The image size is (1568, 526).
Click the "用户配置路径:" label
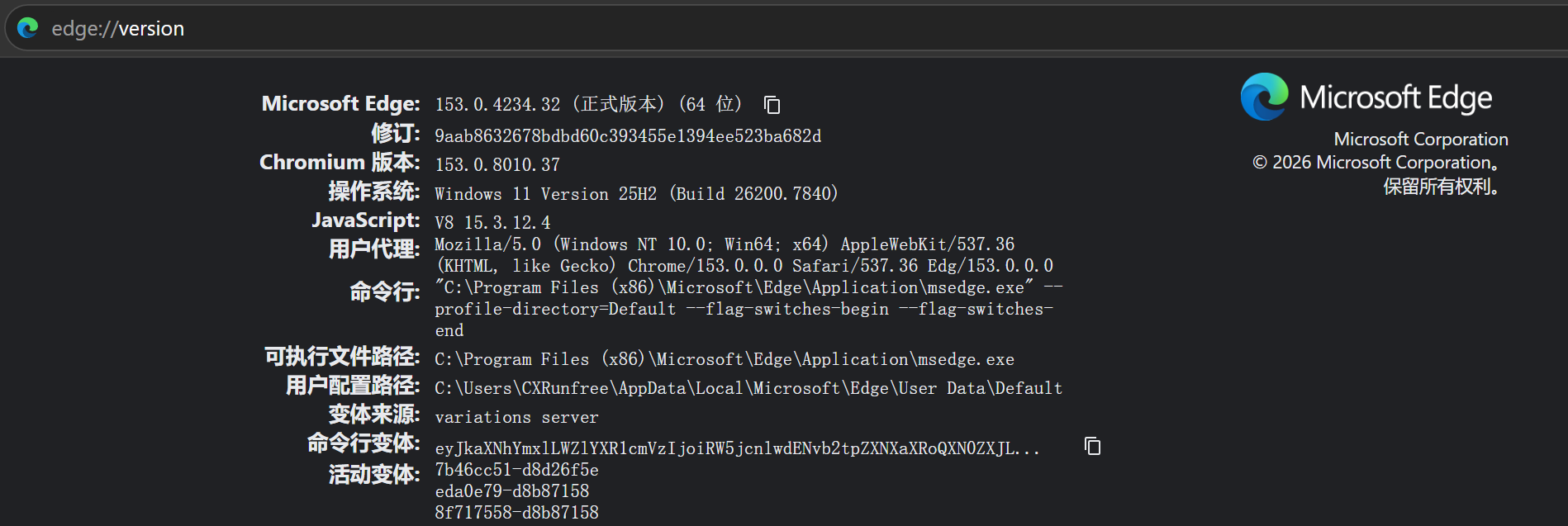click(x=353, y=386)
